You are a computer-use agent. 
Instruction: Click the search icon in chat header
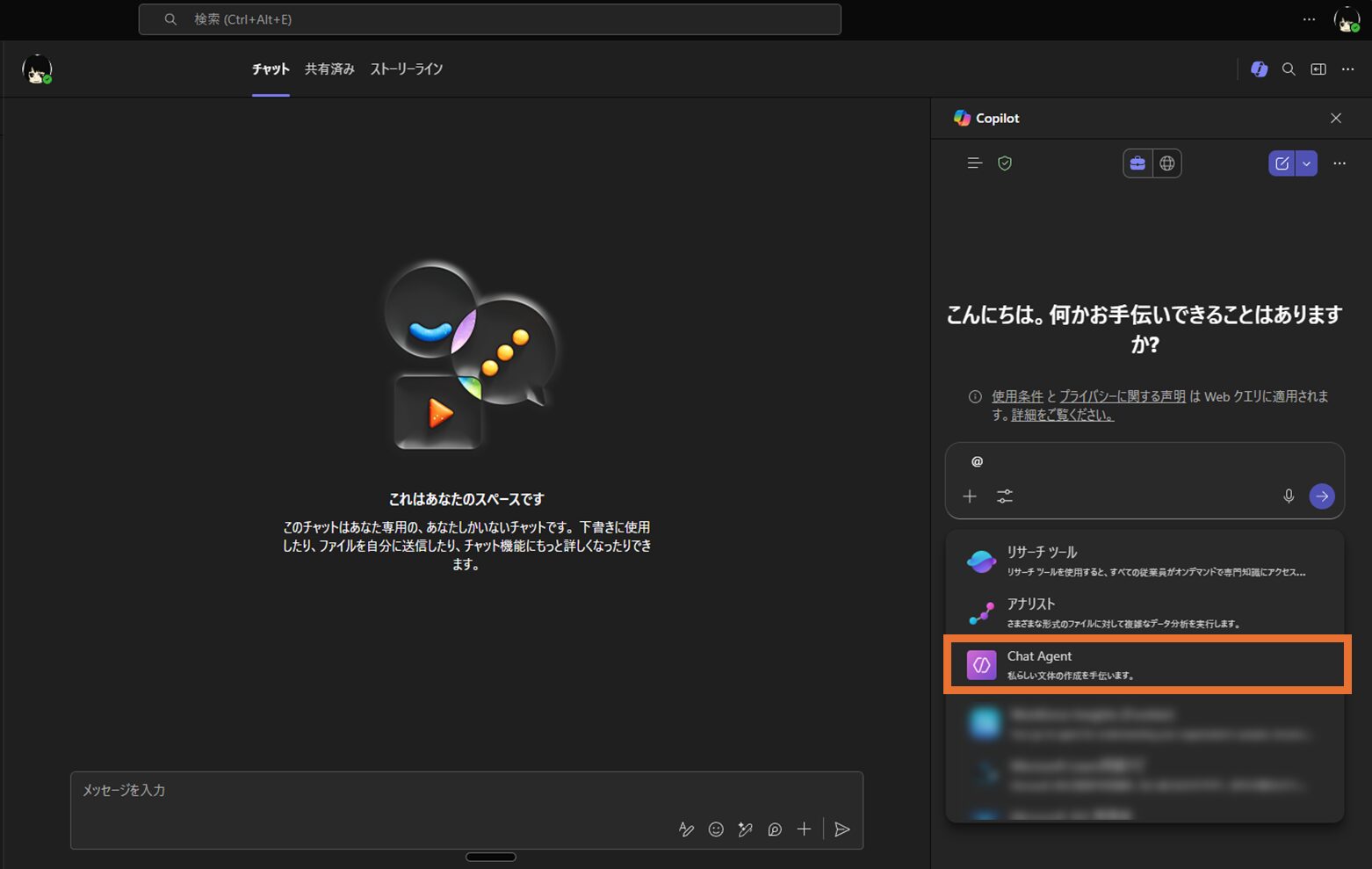pos(1289,69)
